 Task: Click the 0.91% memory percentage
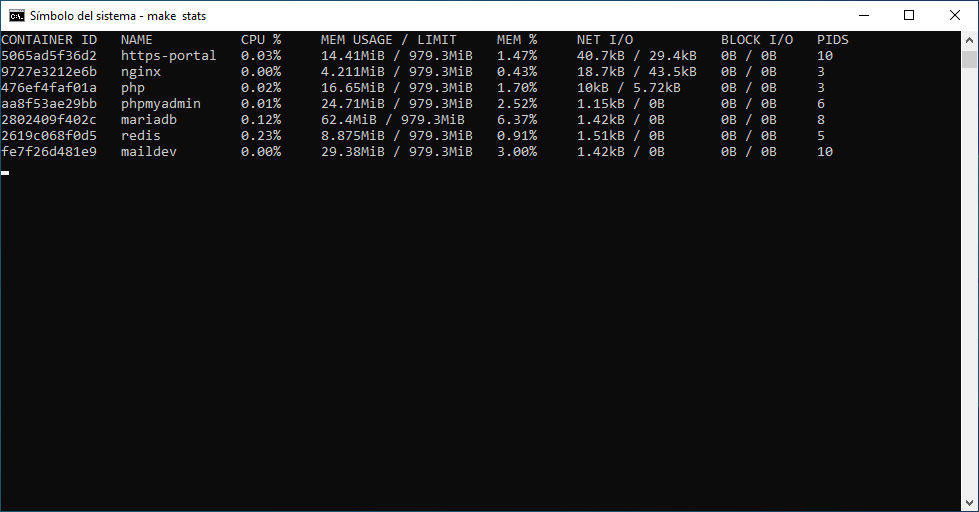[x=517, y=135]
